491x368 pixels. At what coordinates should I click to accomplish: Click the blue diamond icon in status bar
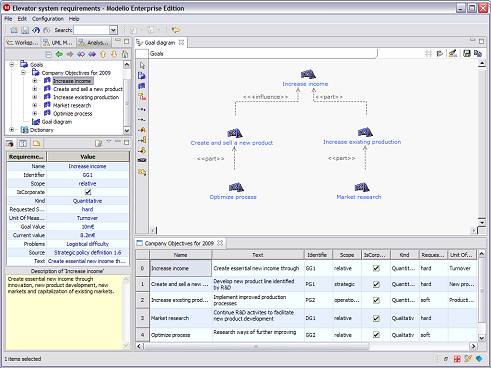point(479,359)
